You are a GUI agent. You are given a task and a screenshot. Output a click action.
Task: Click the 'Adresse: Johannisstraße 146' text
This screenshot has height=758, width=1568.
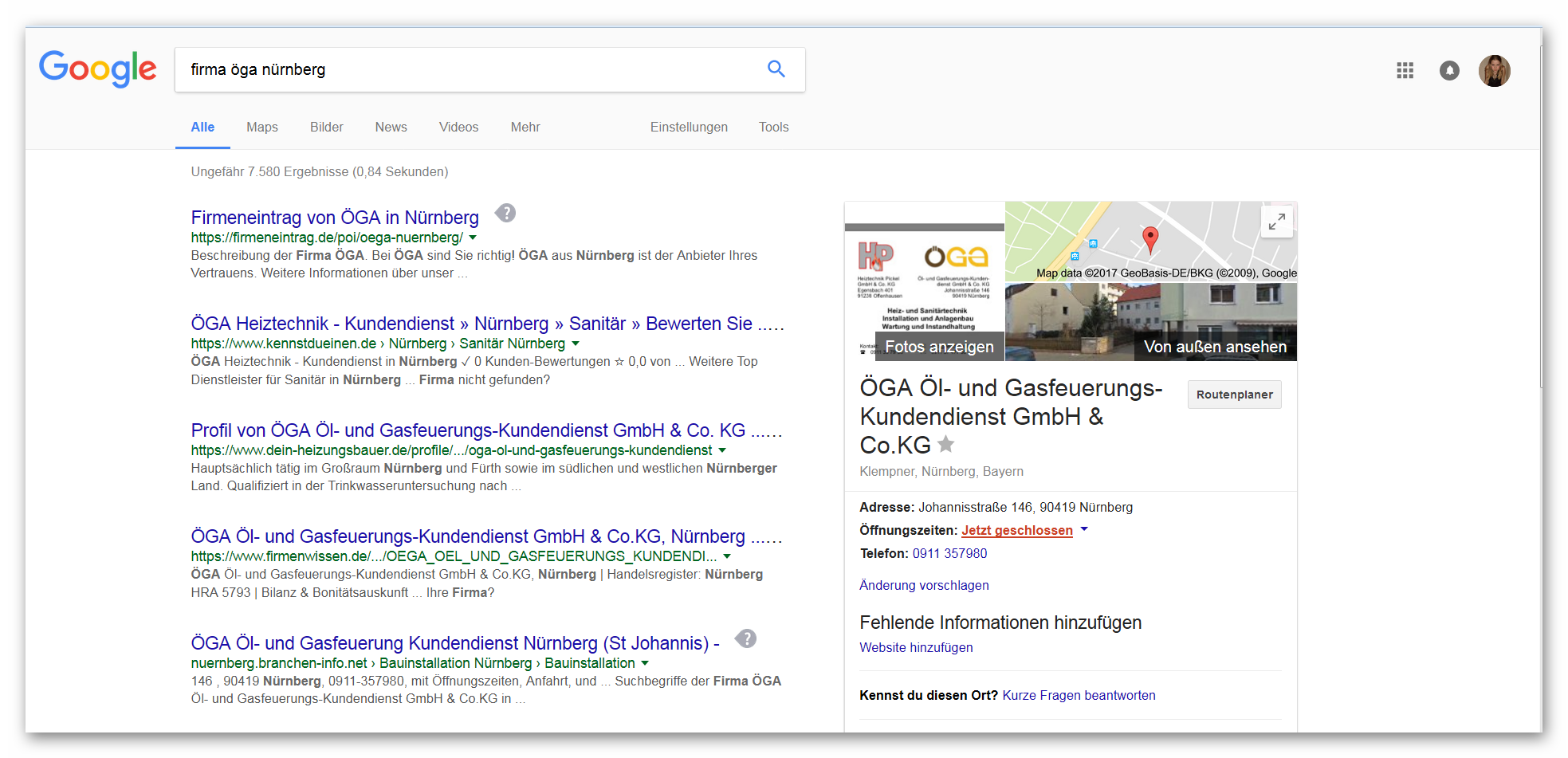point(996,508)
